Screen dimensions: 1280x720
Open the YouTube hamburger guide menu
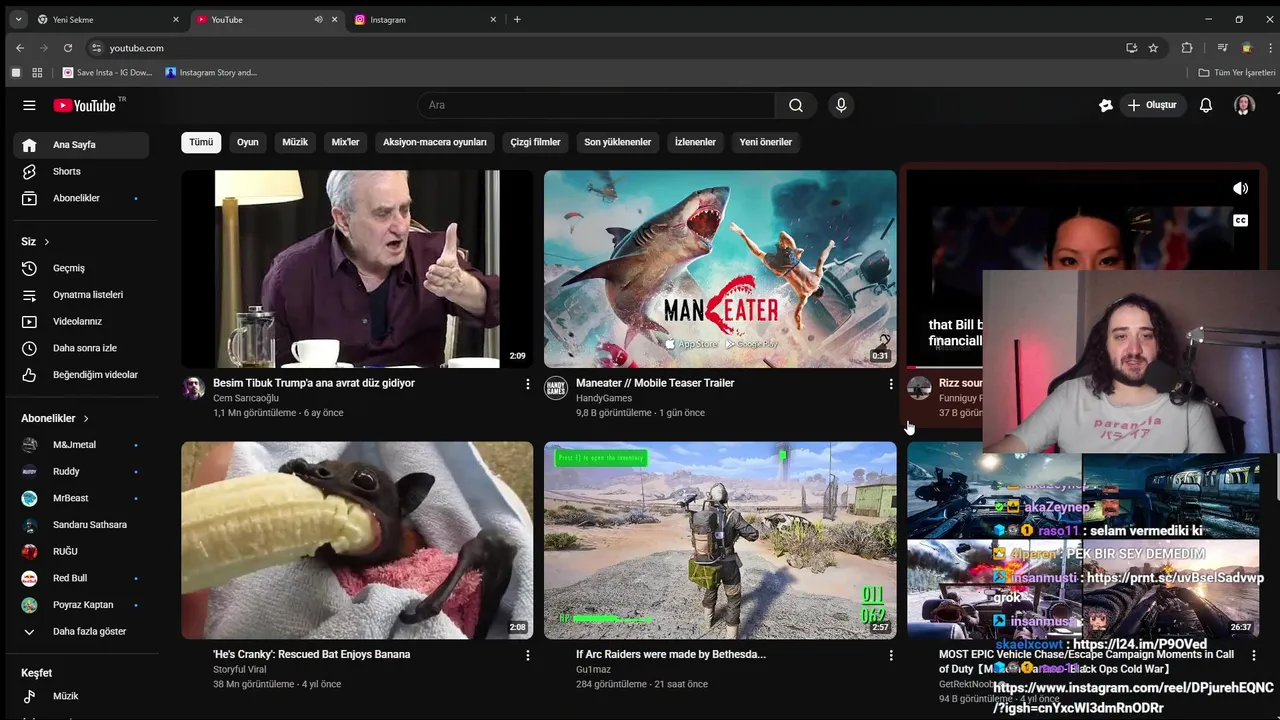coord(29,105)
